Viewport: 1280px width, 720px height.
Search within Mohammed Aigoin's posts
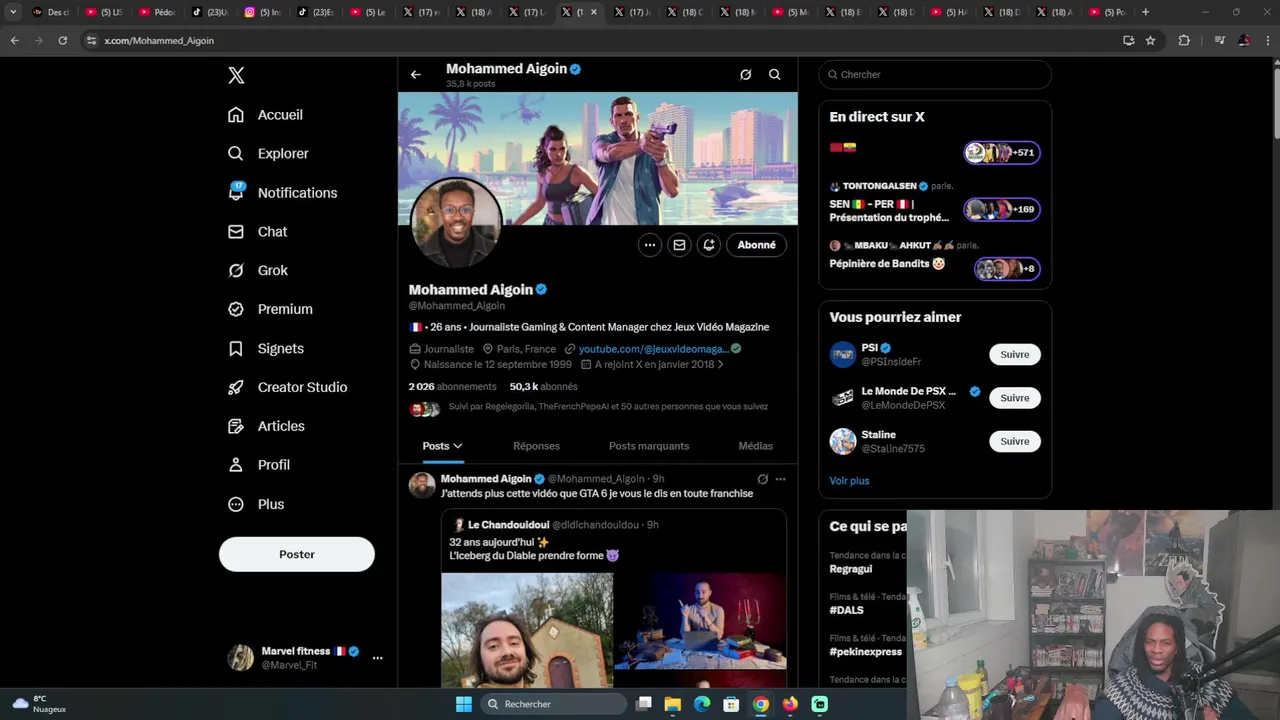point(775,75)
